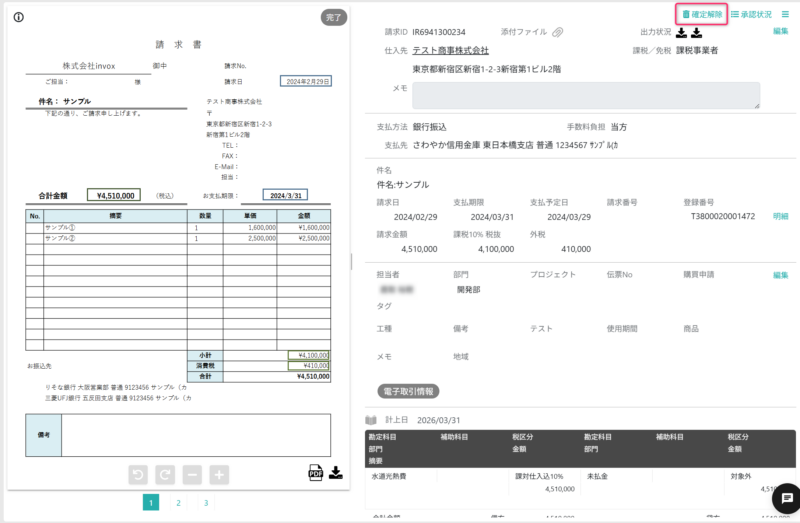Click 編集 next to 出力状況
Screen dimensions: 800x523
click(780, 31)
